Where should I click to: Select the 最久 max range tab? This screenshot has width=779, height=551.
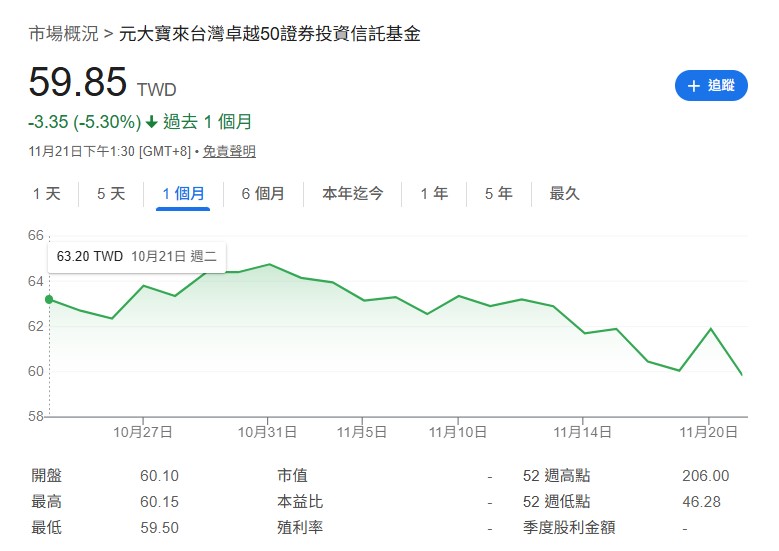click(x=564, y=193)
